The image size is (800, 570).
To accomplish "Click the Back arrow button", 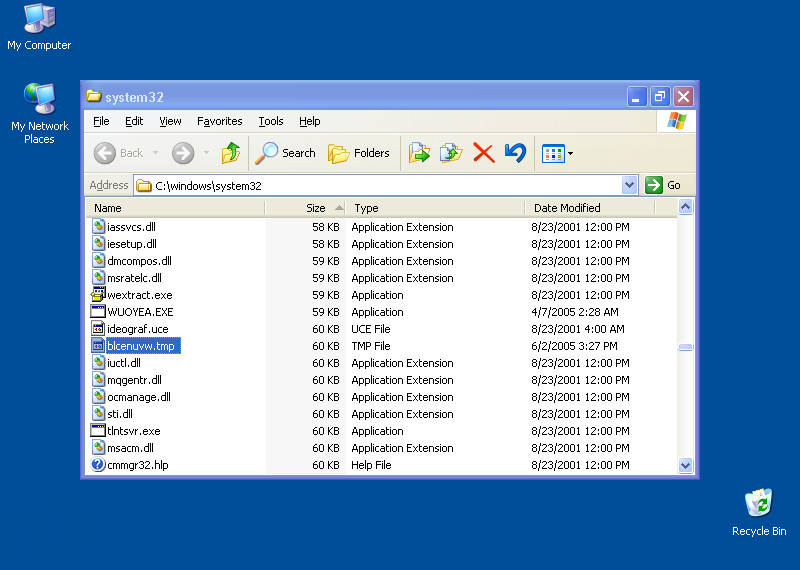I will click(x=105, y=153).
